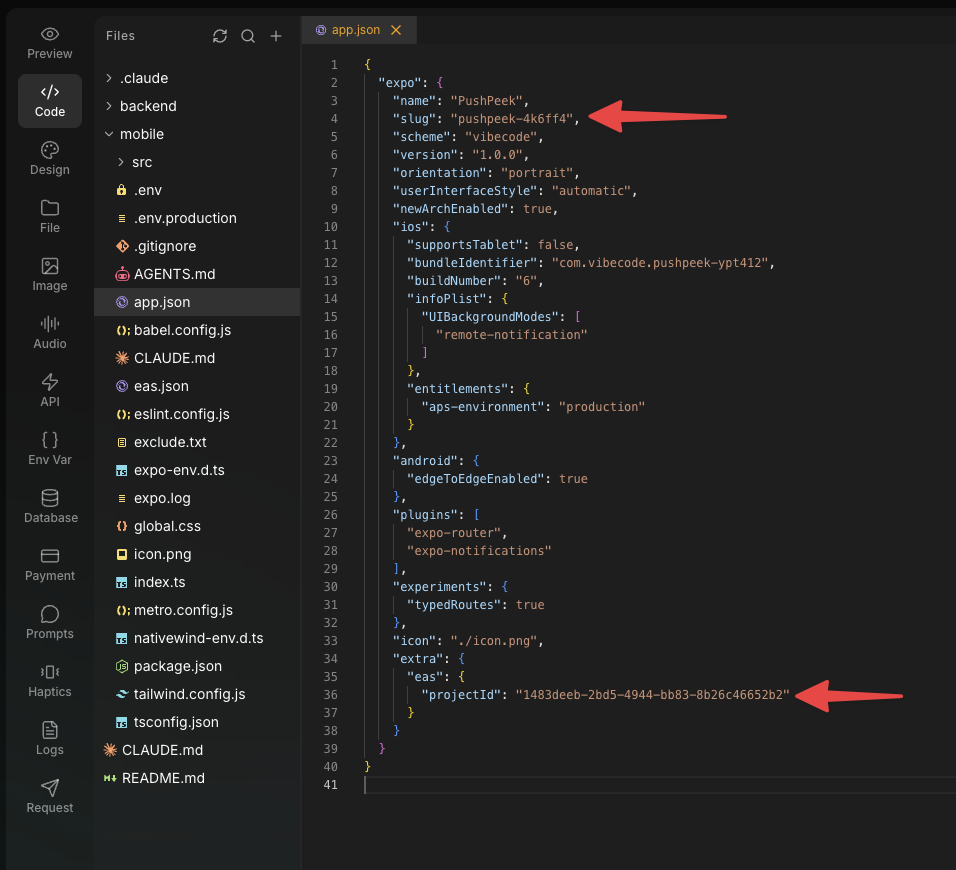
Task: Open the Request panel
Action: pyautogui.click(x=49, y=795)
